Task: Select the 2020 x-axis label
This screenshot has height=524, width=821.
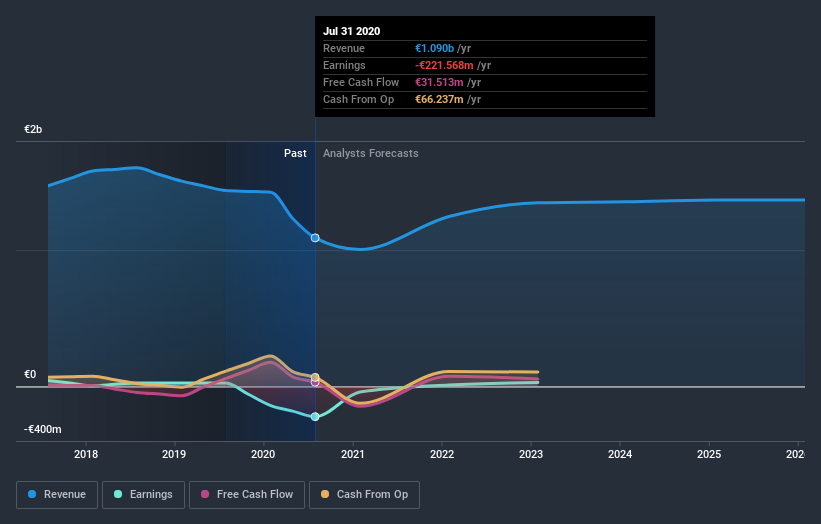Action: click(x=263, y=454)
